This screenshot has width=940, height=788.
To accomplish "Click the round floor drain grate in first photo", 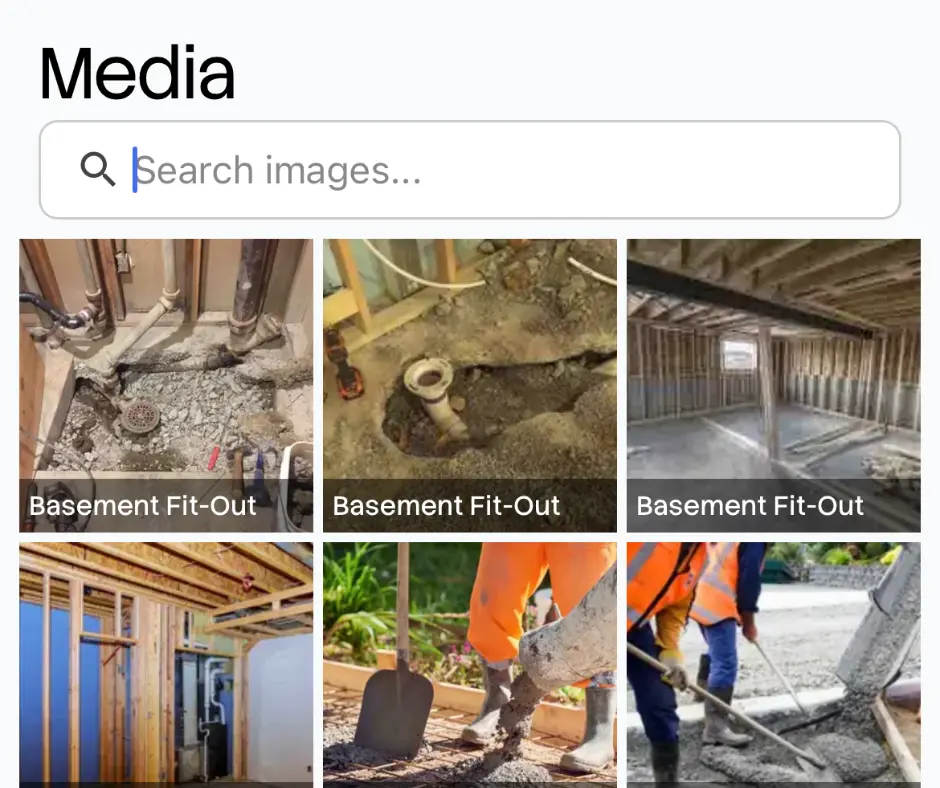I will [141, 417].
